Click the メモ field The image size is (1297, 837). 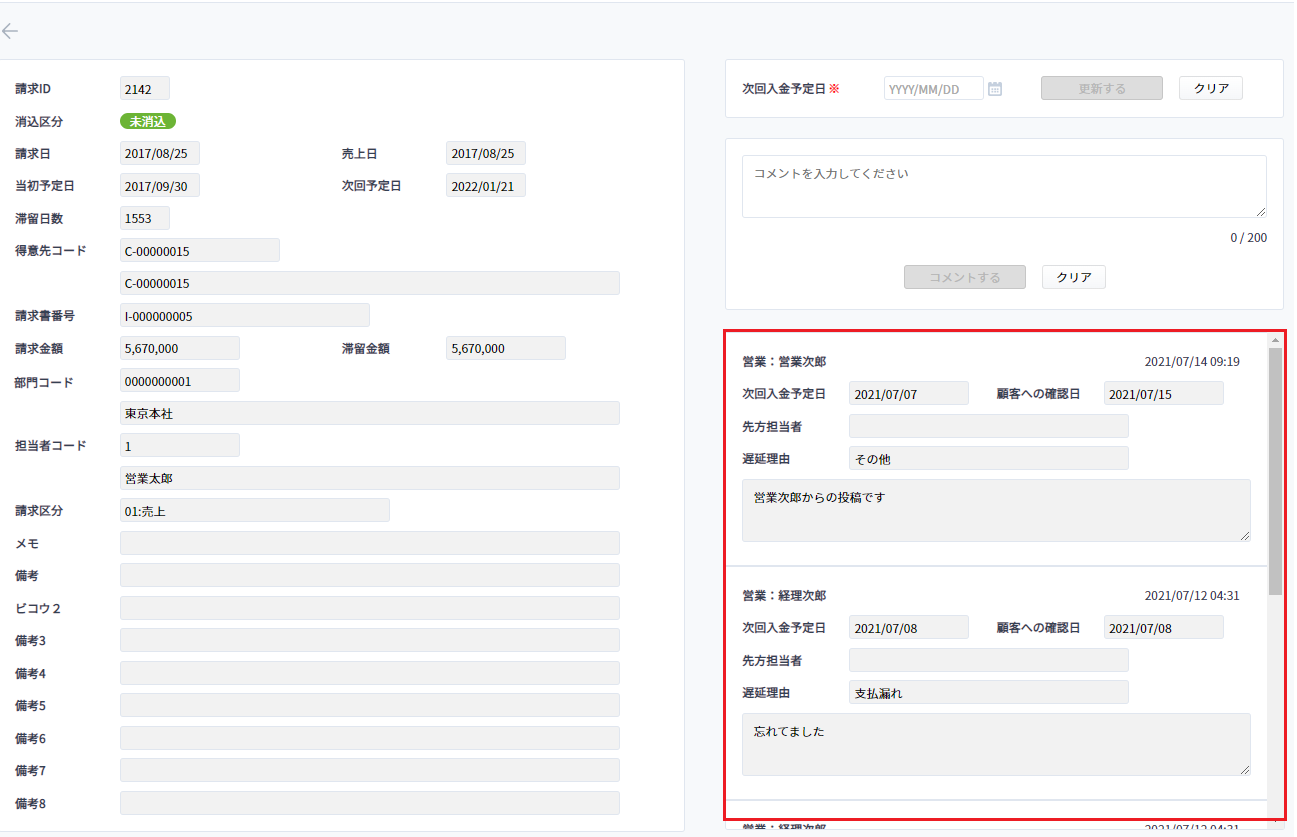[x=370, y=543]
